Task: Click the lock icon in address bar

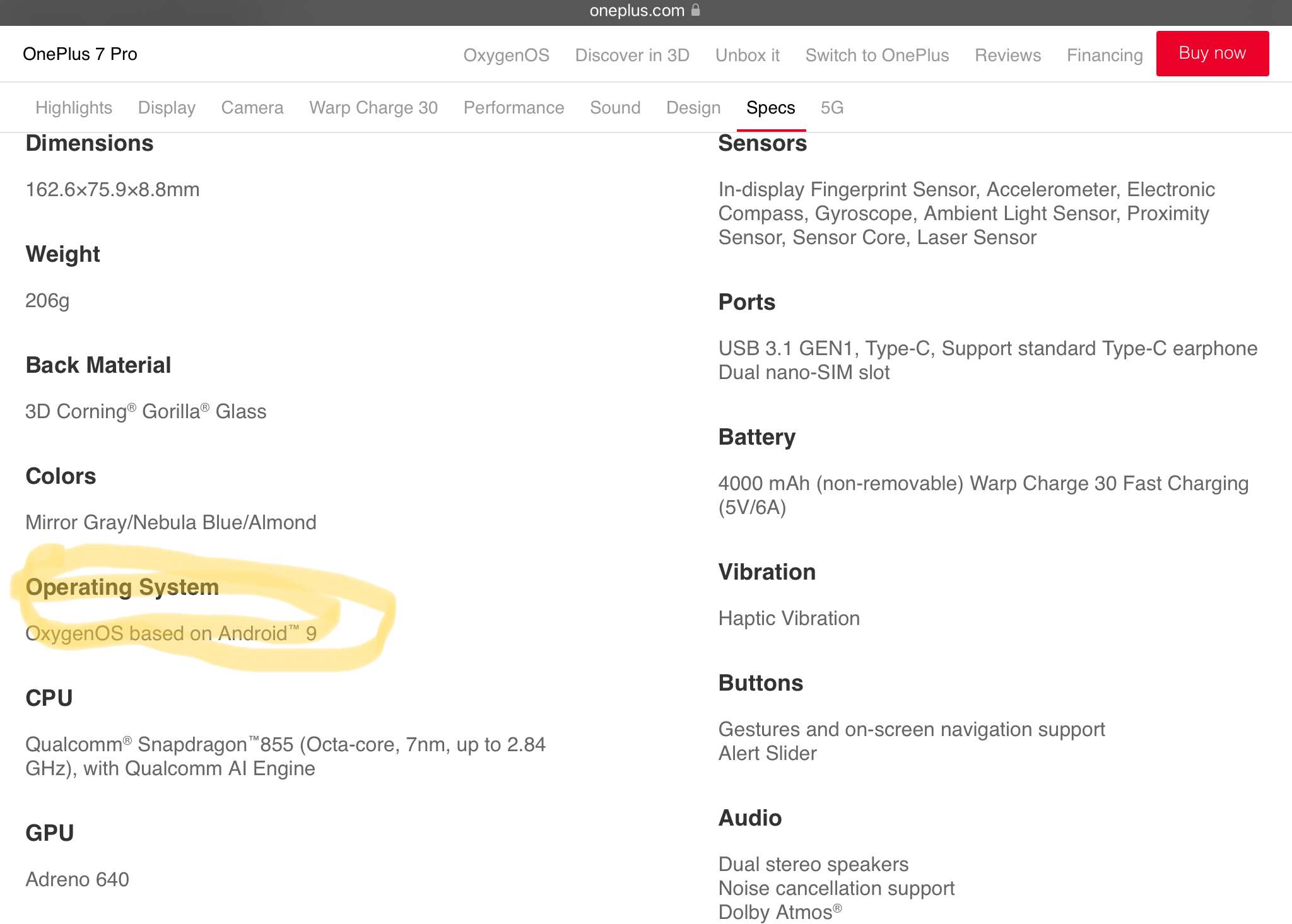Action: pyautogui.click(x=696, y=10)
